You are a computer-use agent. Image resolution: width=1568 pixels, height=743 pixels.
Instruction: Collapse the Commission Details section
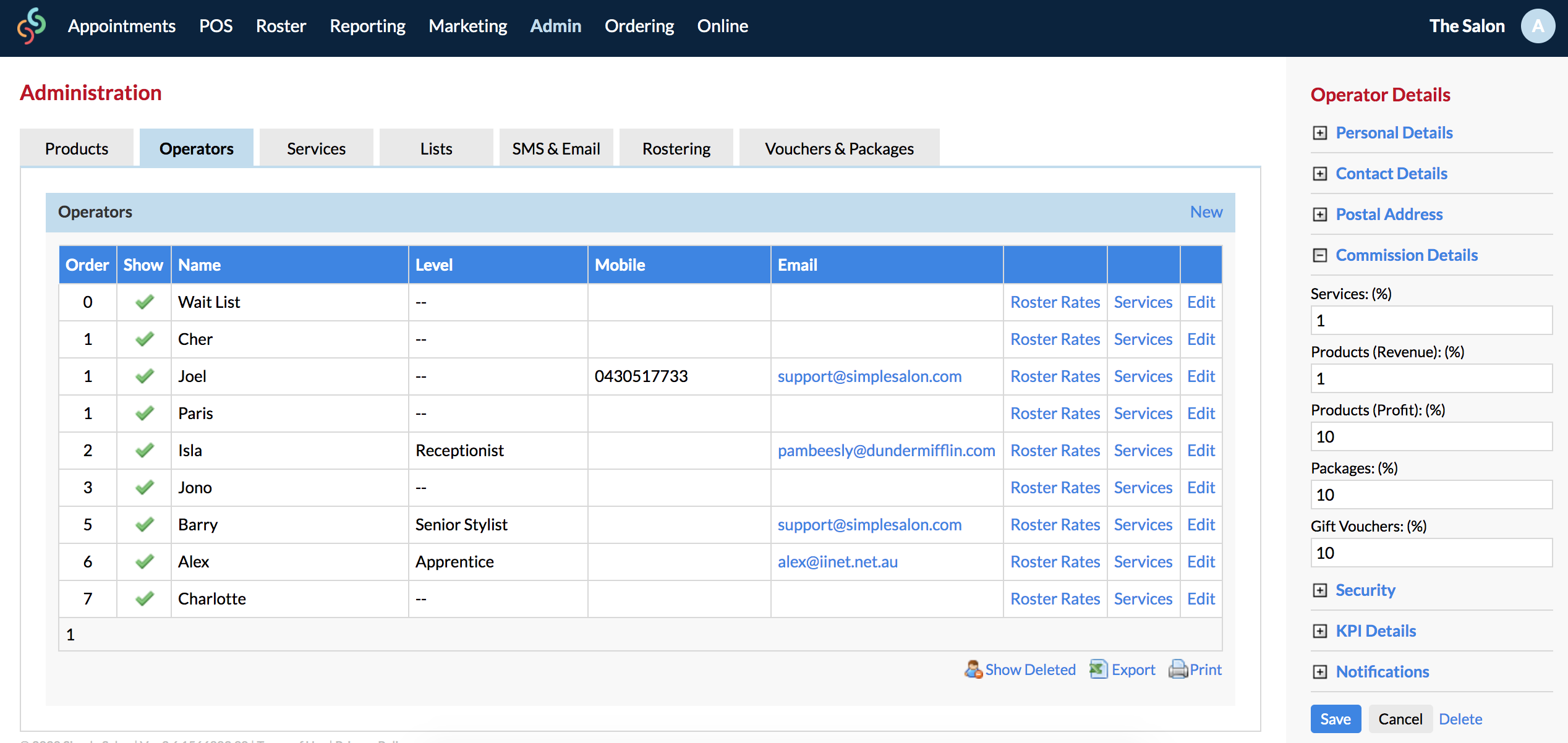click(1320, 255)
